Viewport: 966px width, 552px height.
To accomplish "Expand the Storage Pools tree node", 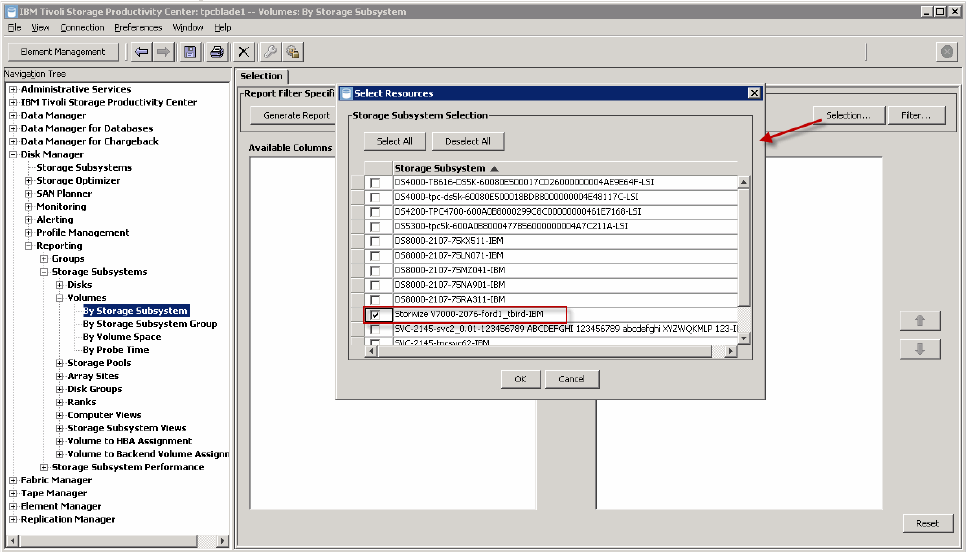I will [x=60, y=363].
